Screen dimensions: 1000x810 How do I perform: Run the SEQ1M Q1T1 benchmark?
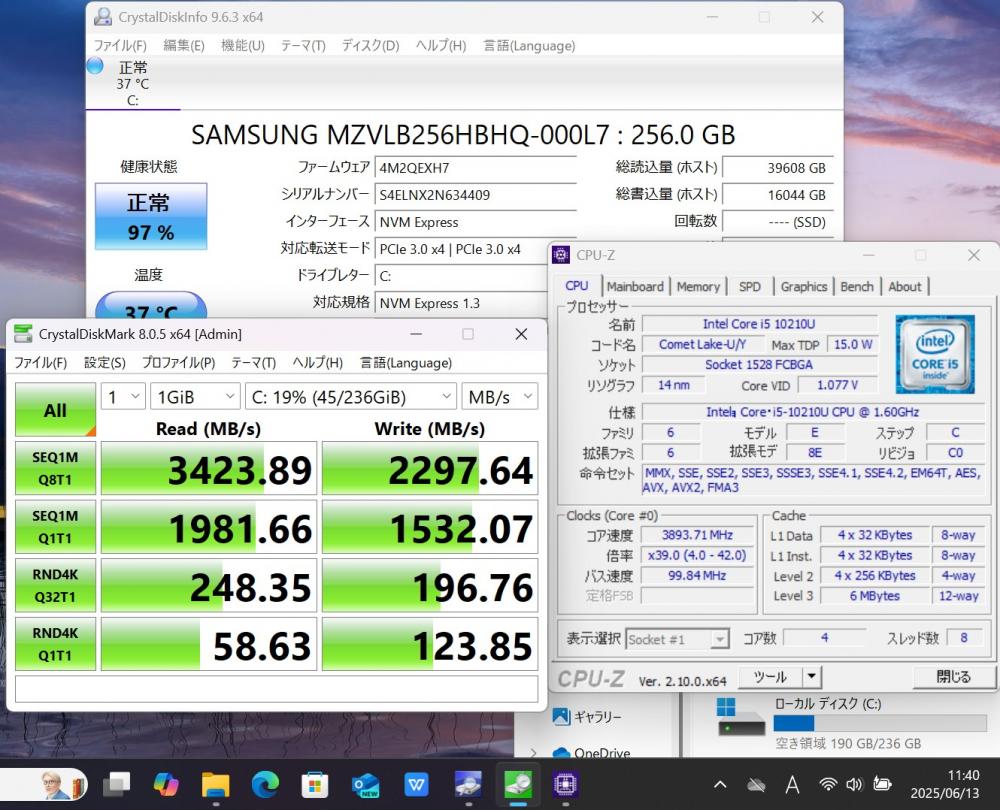pyautogui.click(x=55, y=527)
